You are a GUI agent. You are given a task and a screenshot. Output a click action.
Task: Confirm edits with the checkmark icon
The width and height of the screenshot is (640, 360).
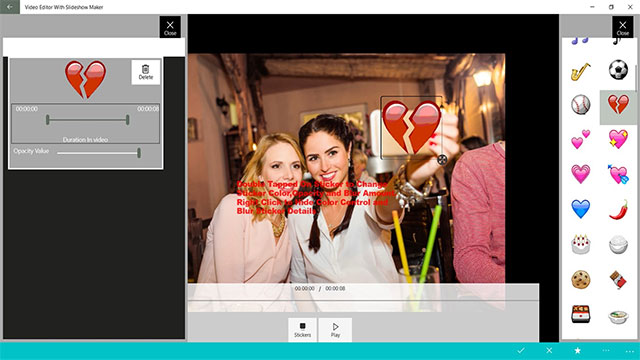coord(521,351)
